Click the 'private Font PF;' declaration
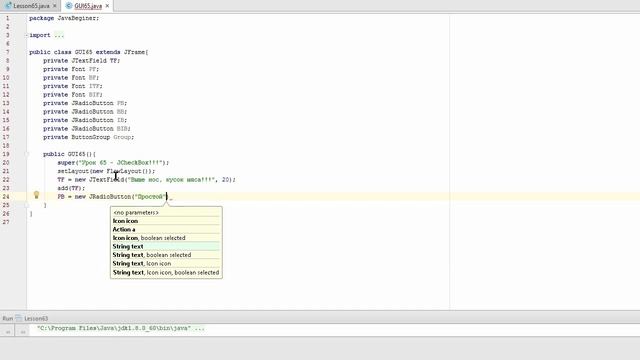This screenshot has height=360, width=640. click(x=71, y=69)
